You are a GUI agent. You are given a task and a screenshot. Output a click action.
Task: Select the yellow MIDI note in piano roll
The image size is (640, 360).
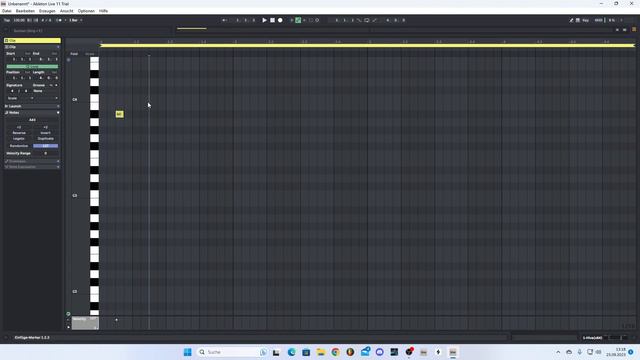click(119, 114)
